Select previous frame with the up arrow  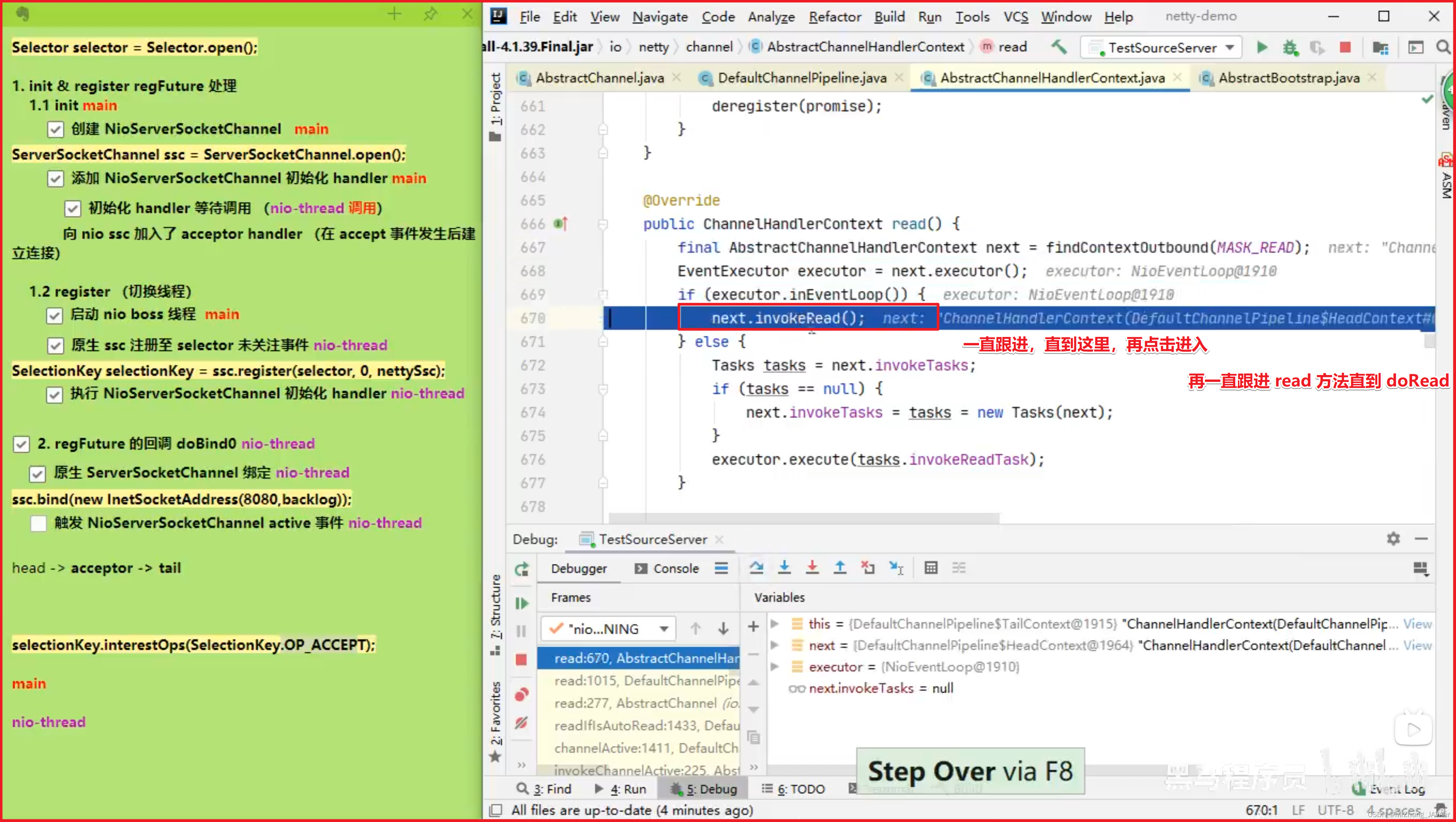click(695, 629)
